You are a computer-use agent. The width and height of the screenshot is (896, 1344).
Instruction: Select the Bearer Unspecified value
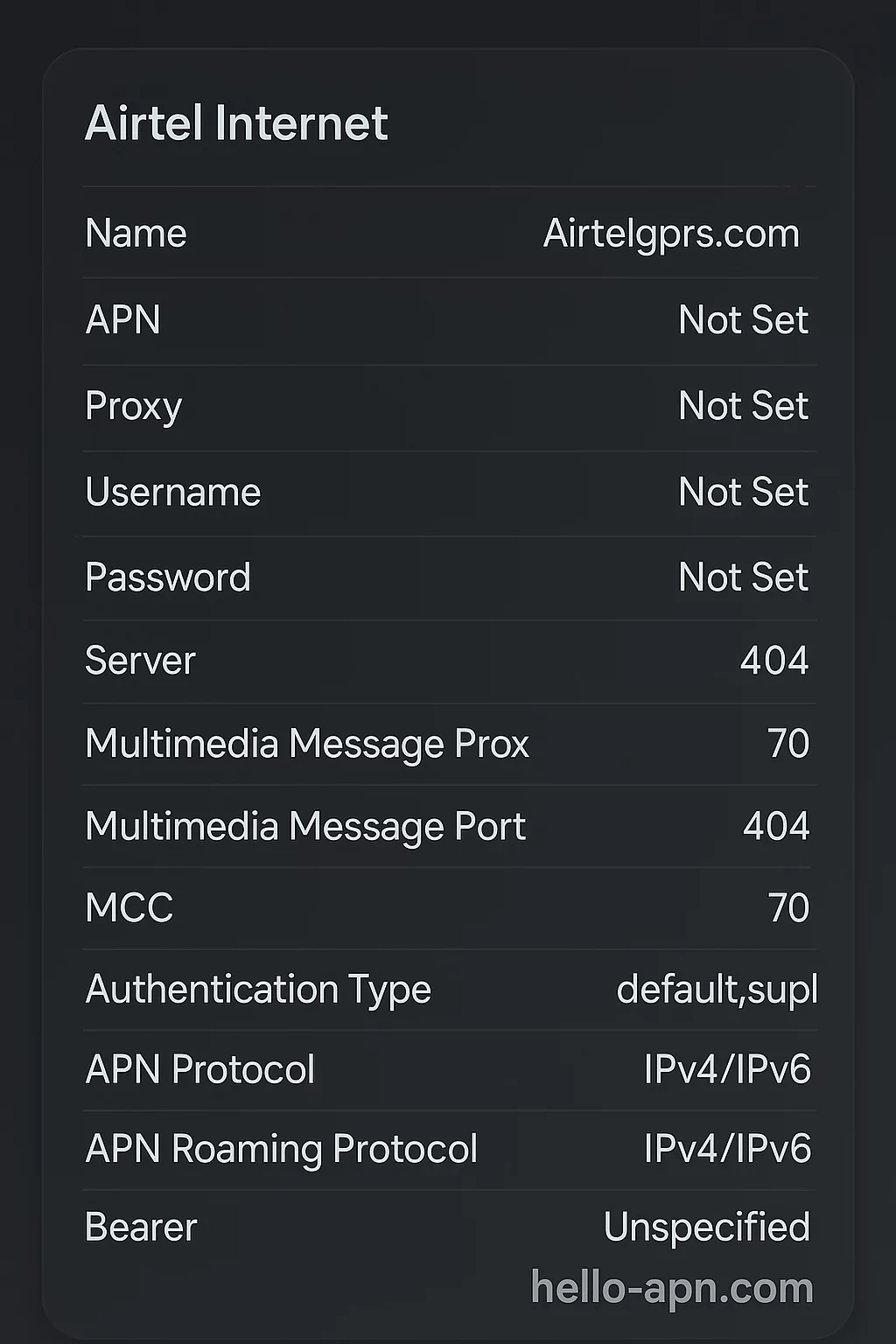tap(706, 1227)
